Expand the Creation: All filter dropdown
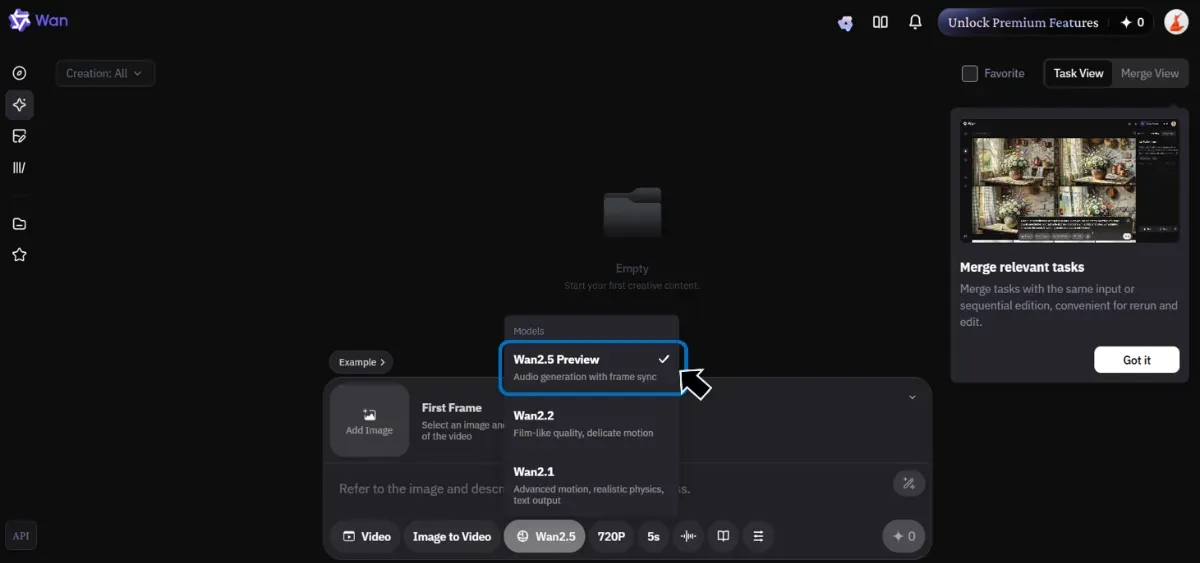1200x563 pixels. [x=105, y=73]
